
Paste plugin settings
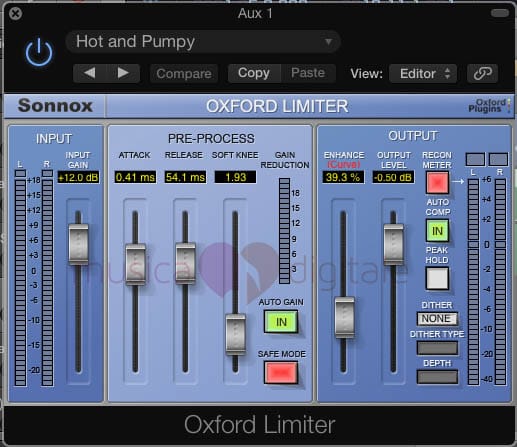308,73
